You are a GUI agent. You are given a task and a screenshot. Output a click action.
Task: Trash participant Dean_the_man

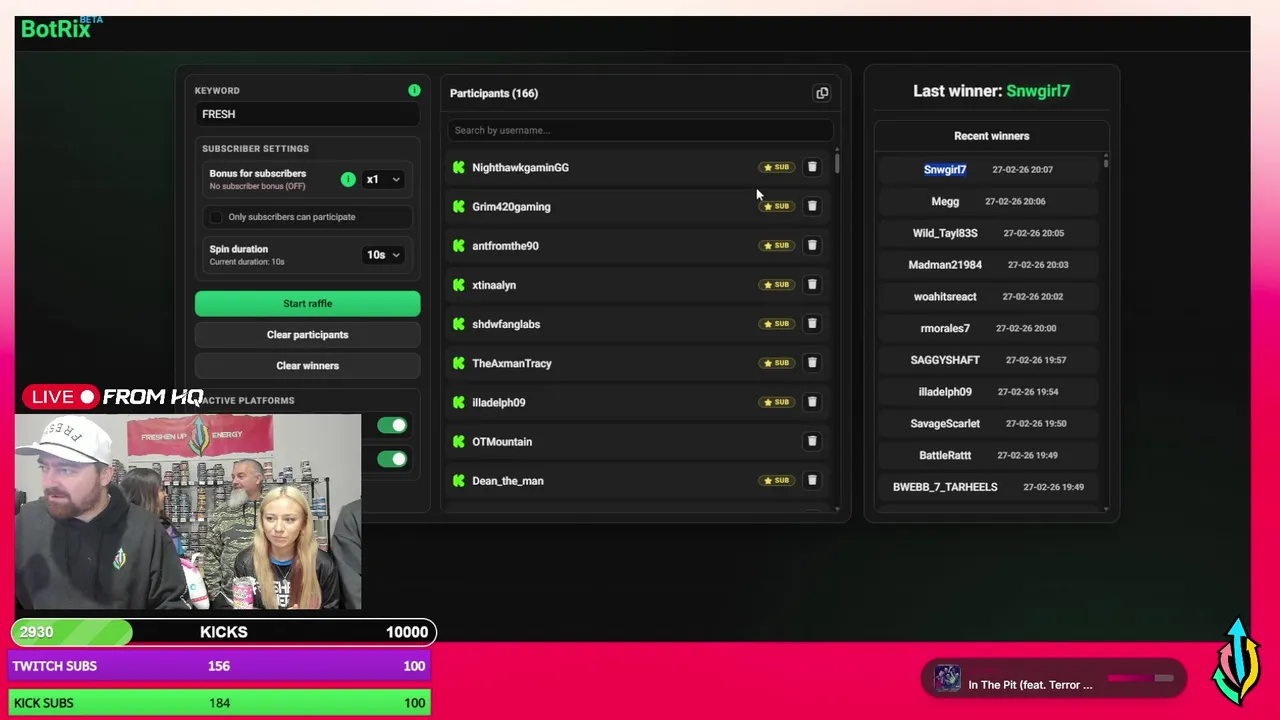[x=812, y=480]
